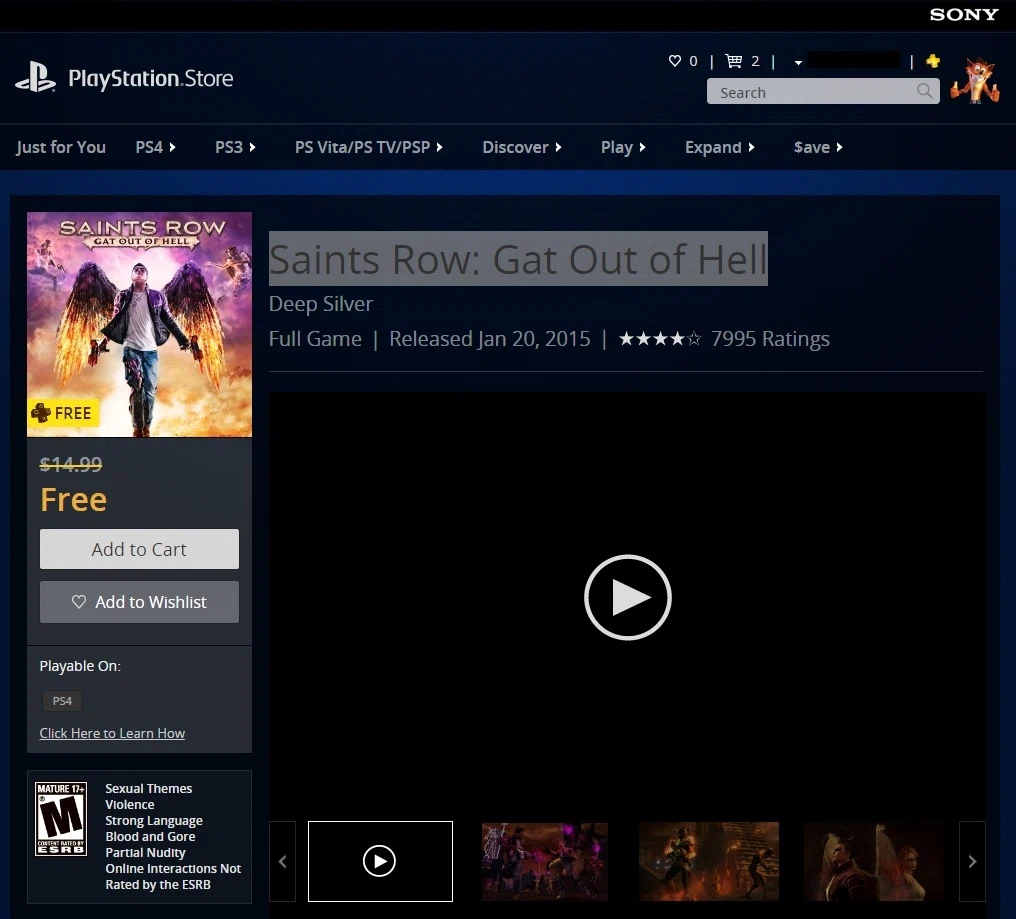Open the purple crowd screenshot thumbnail
This screenshot has width=1016, height=919.
[x=545, y=861]
